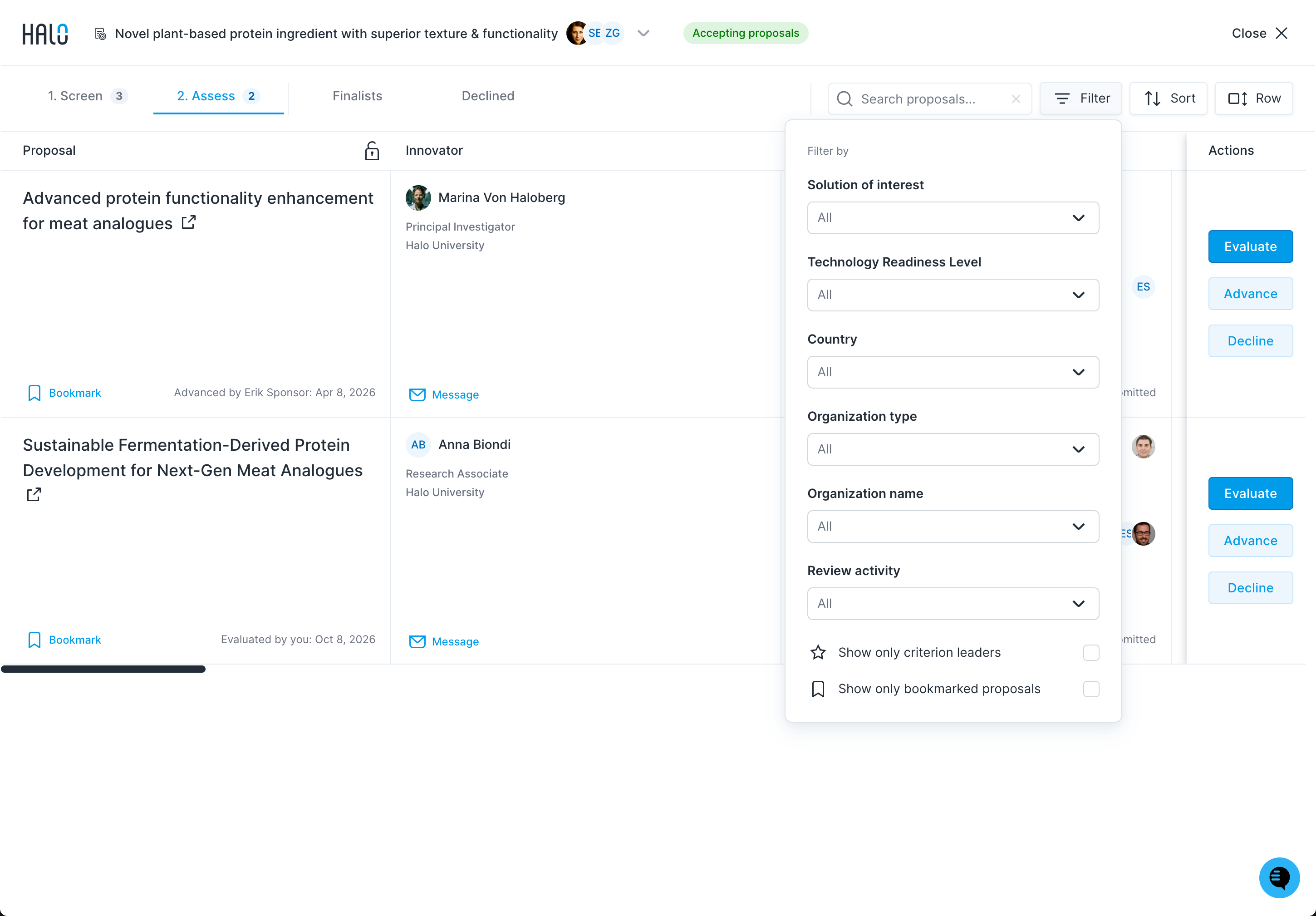Open the Country filter dropdown
This screenshot has width=1316, height=916.
953,373
